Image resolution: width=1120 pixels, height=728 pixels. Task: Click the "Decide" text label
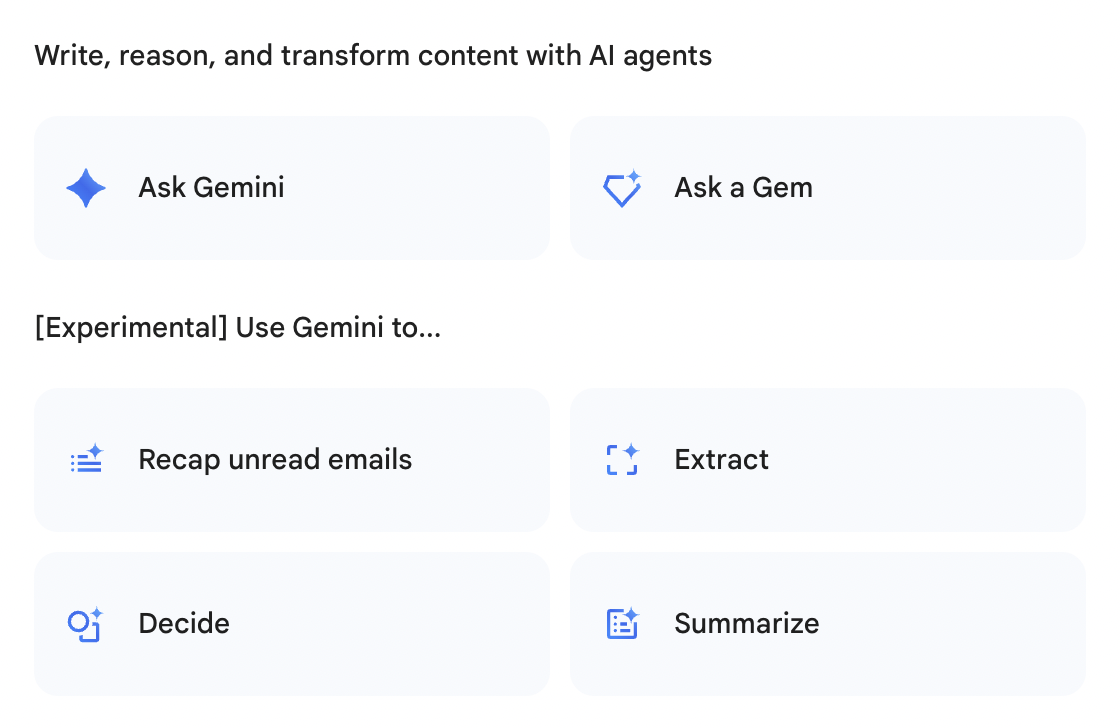(x=184, y=624)
